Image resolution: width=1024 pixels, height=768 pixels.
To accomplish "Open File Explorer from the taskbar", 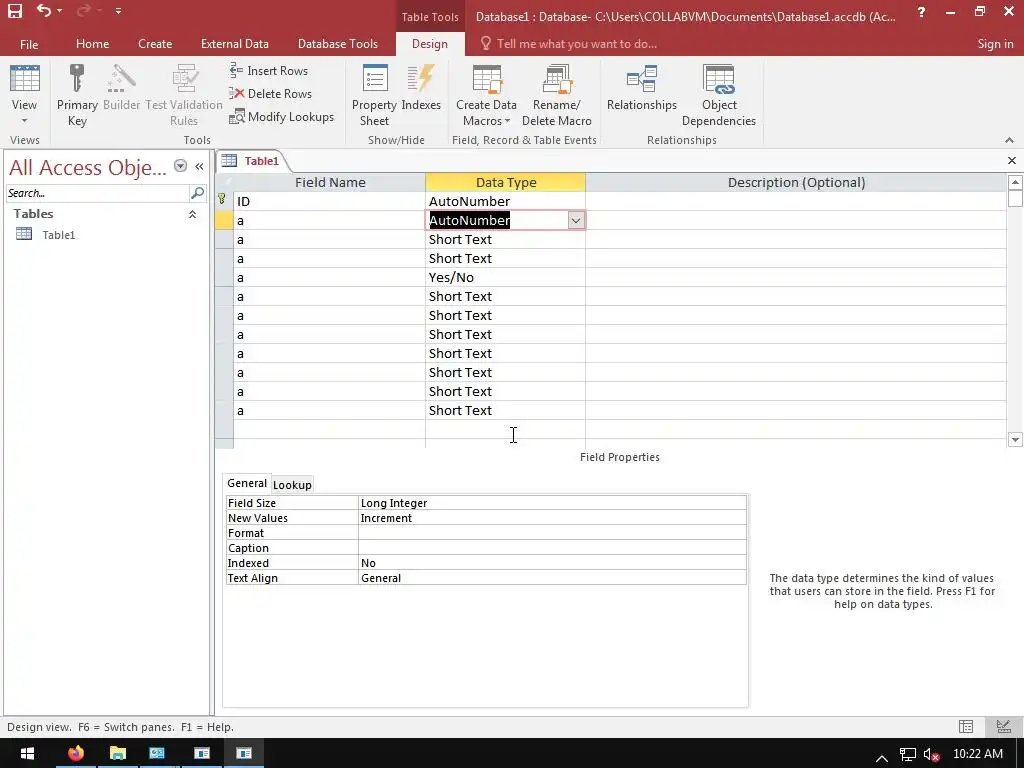I will coord(118,754).
